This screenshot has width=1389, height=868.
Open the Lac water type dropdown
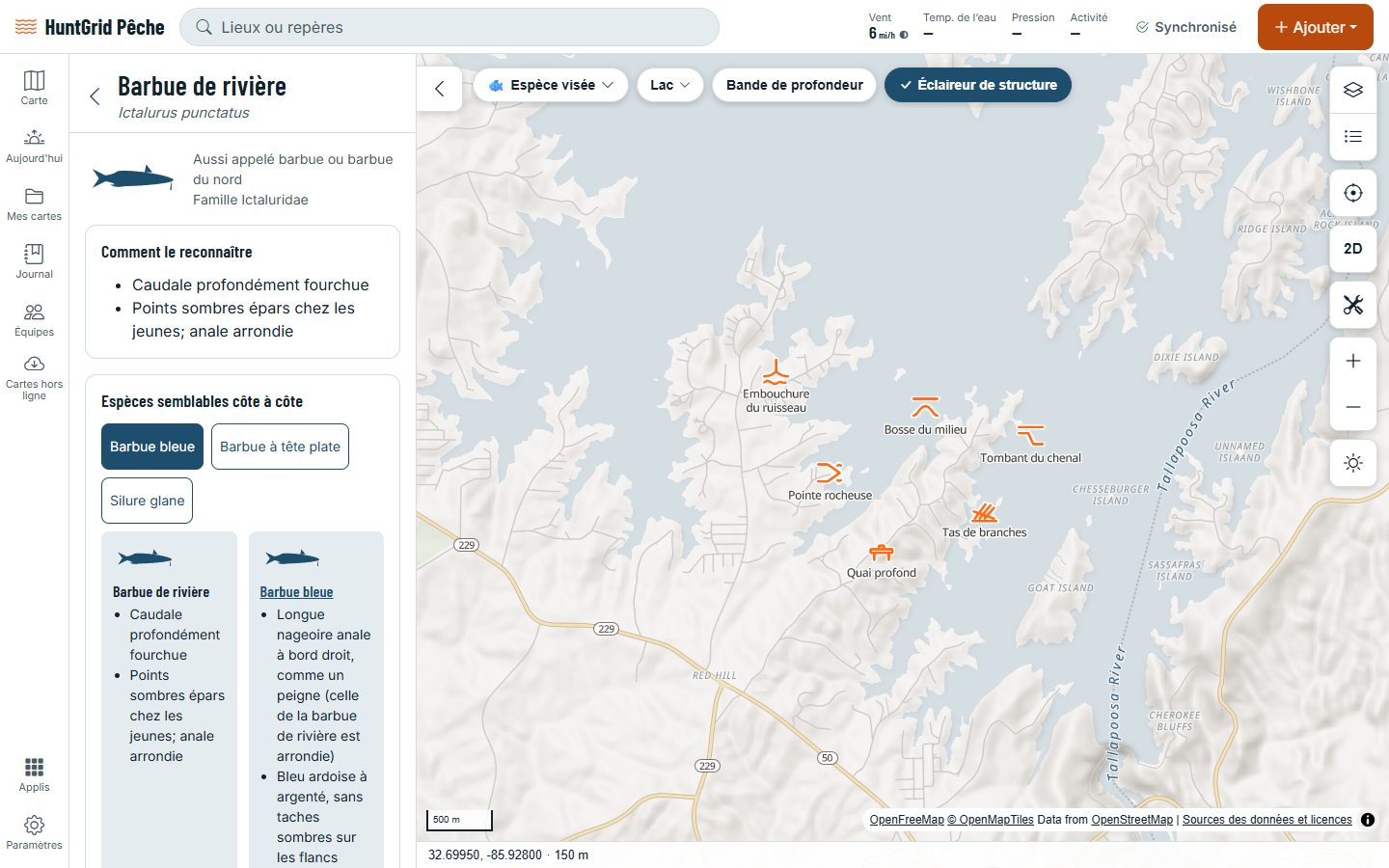(670, 85)
